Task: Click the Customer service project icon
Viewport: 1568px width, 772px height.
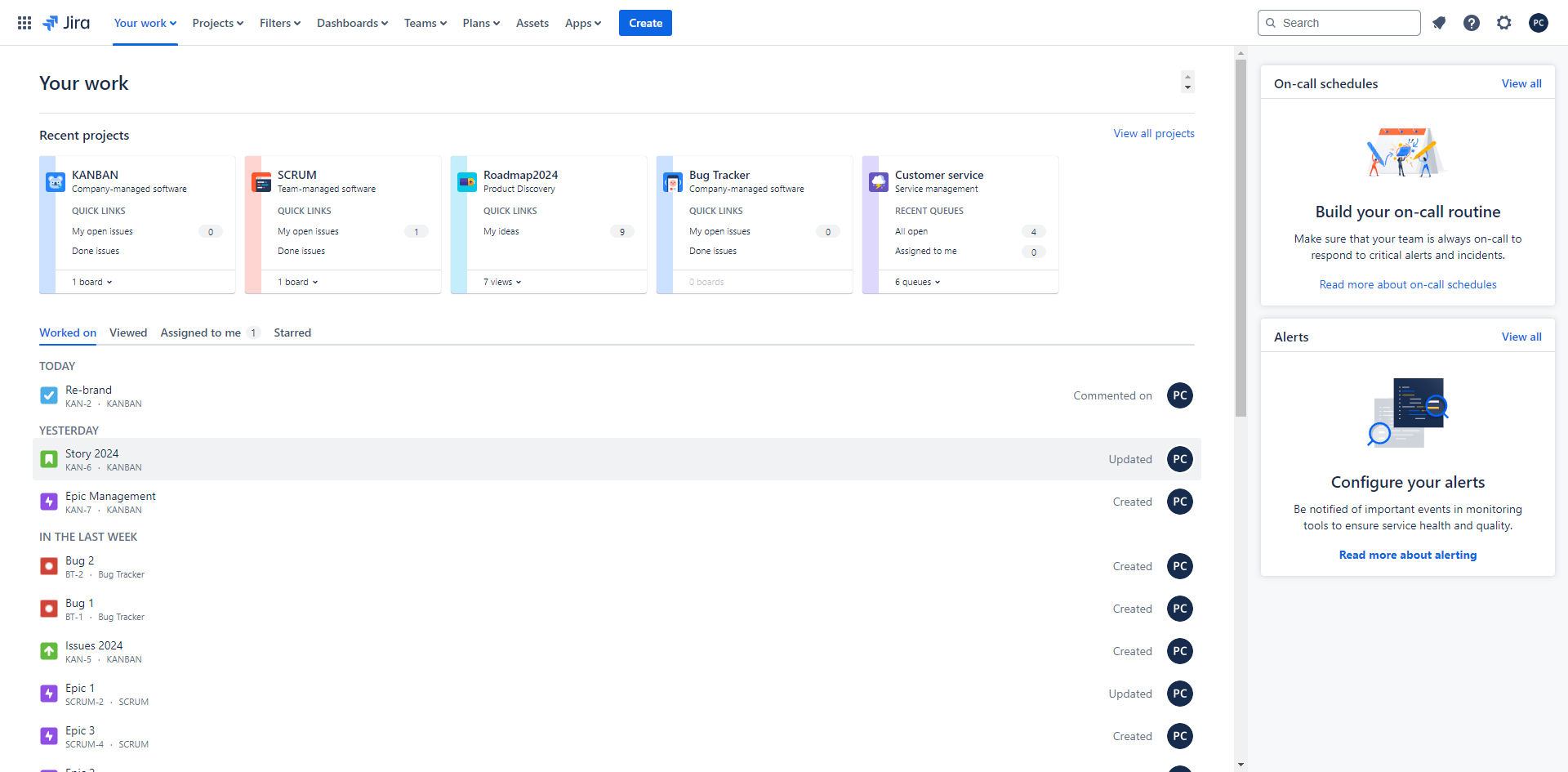Action: [x=879, y=182]
